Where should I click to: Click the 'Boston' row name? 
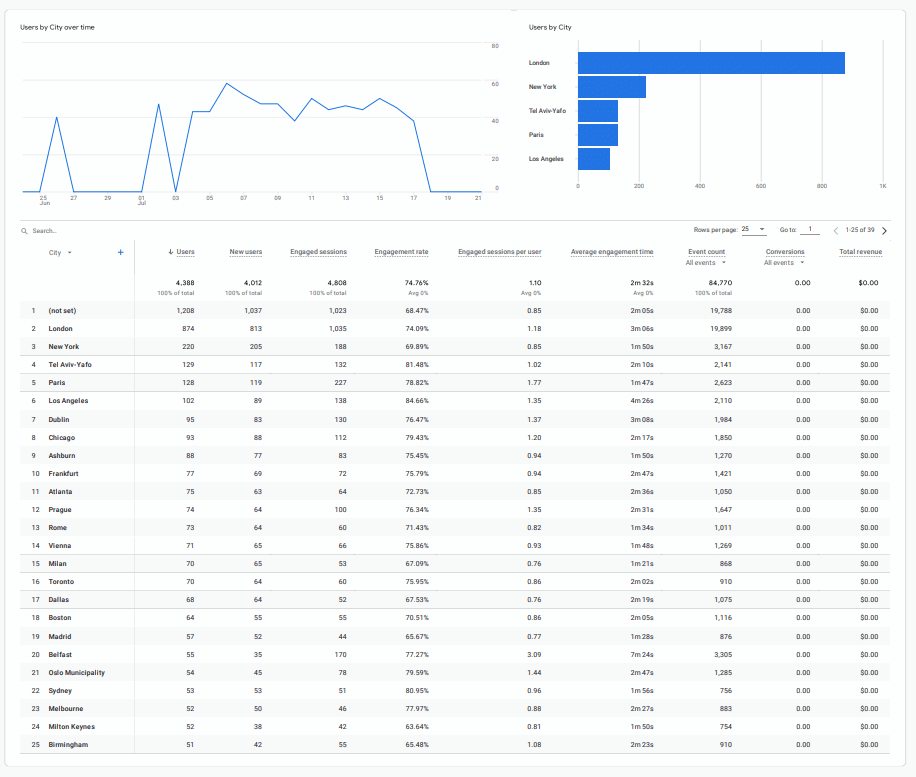point(60,618)
